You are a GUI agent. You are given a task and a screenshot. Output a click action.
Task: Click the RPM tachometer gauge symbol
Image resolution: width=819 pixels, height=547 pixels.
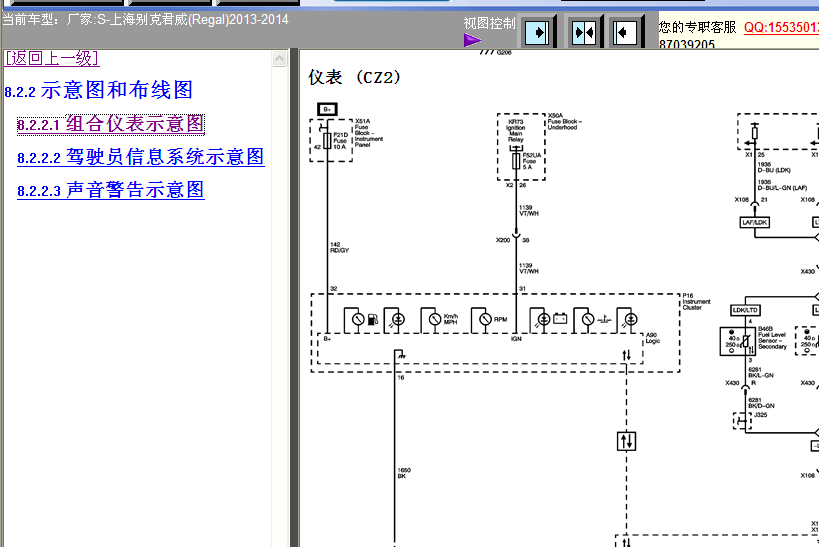483,320
